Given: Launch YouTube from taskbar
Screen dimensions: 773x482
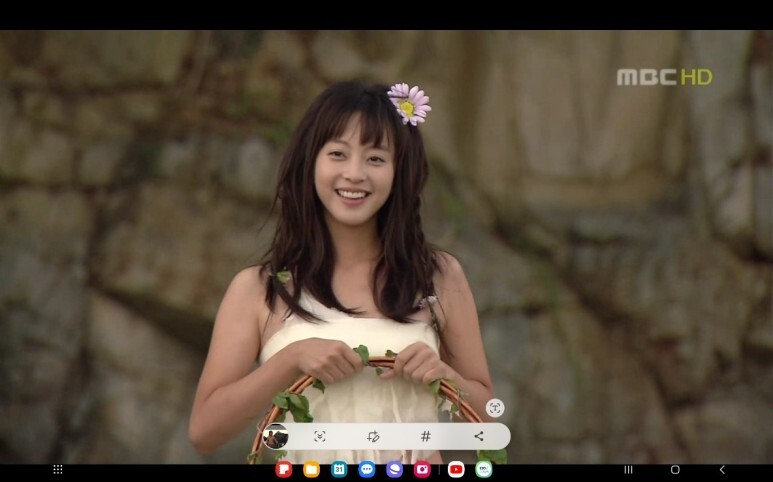Looking at the screenshot, I should coord(457,470).
